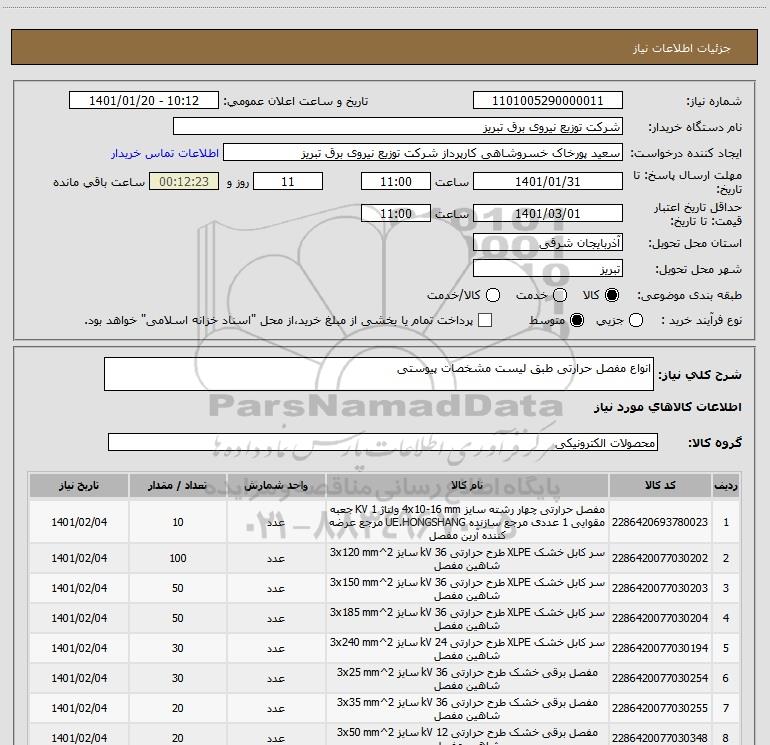Select the متوسط purchase type radio
Viewport: 770px width, 745px height.
pyautogui.click(x=577, y=320)
